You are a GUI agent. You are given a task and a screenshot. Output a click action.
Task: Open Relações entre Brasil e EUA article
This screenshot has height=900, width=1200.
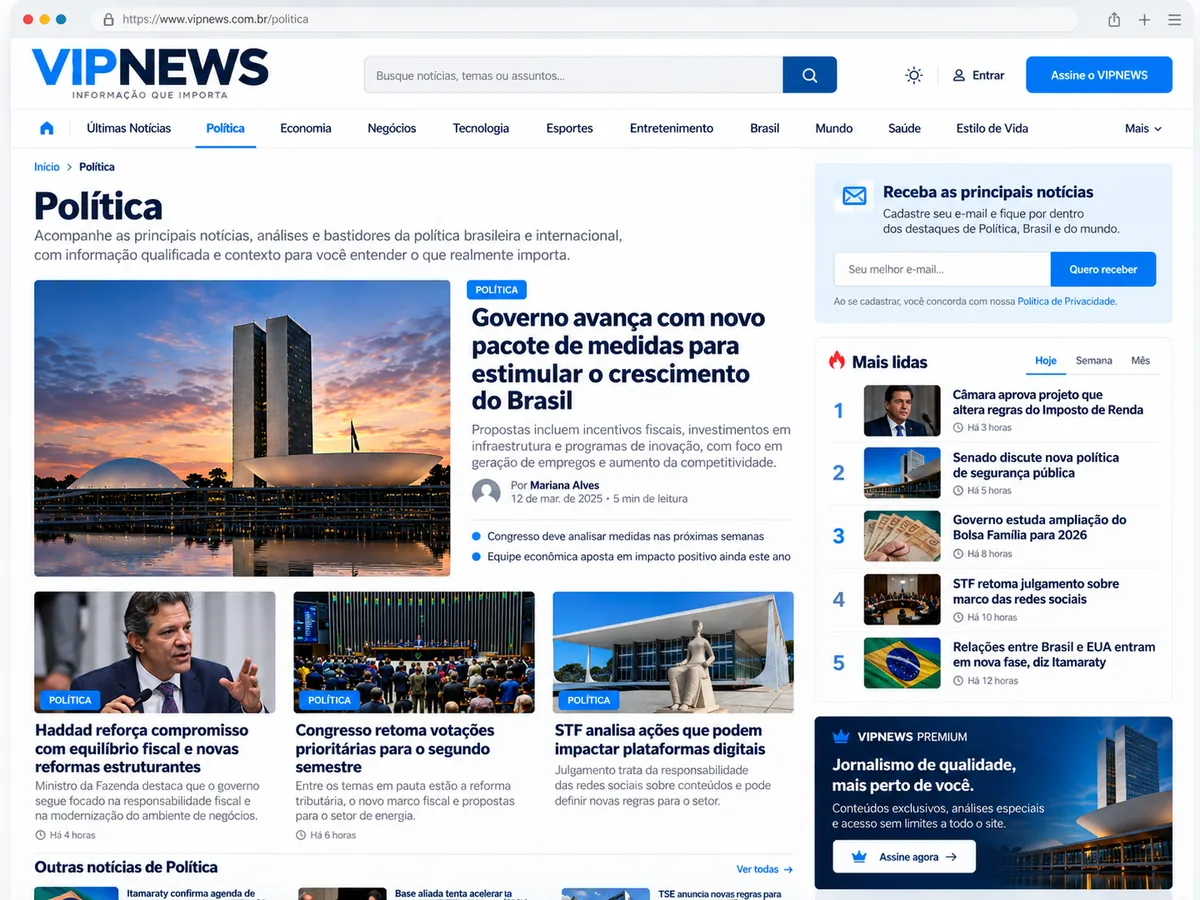point(1054,654)
